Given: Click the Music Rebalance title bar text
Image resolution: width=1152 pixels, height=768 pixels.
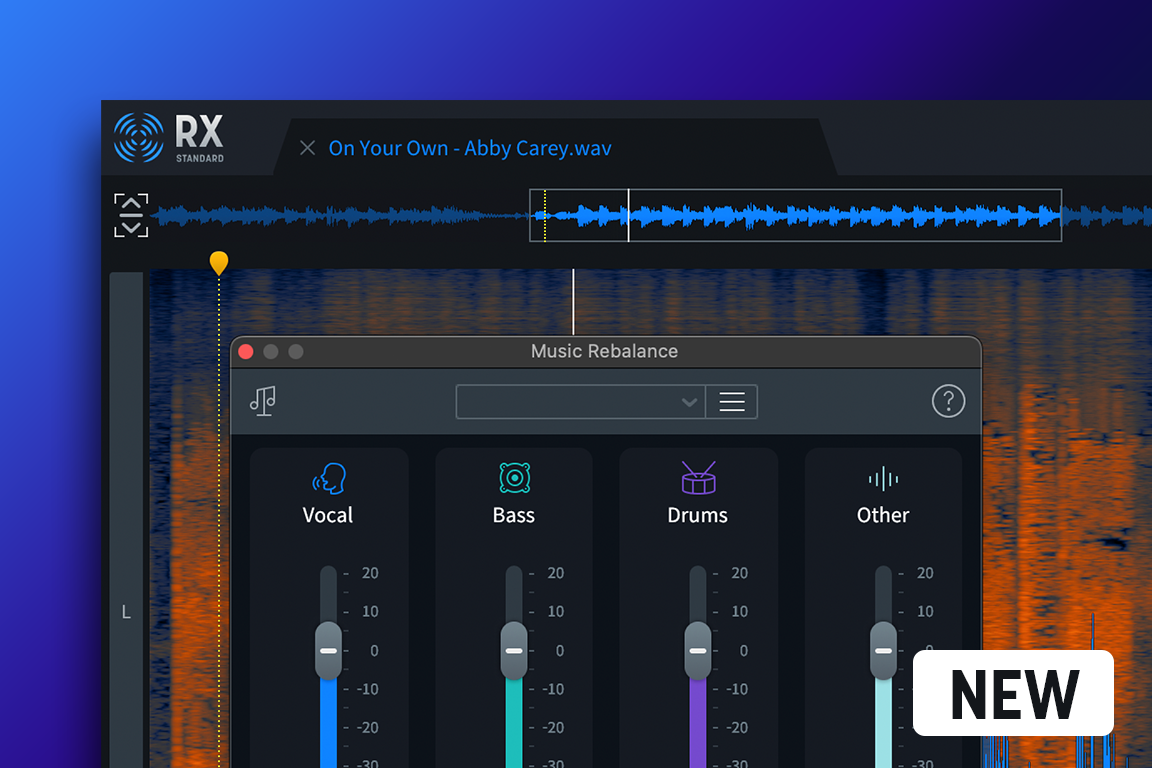Looking at the screenshot, I should point(605,351).
